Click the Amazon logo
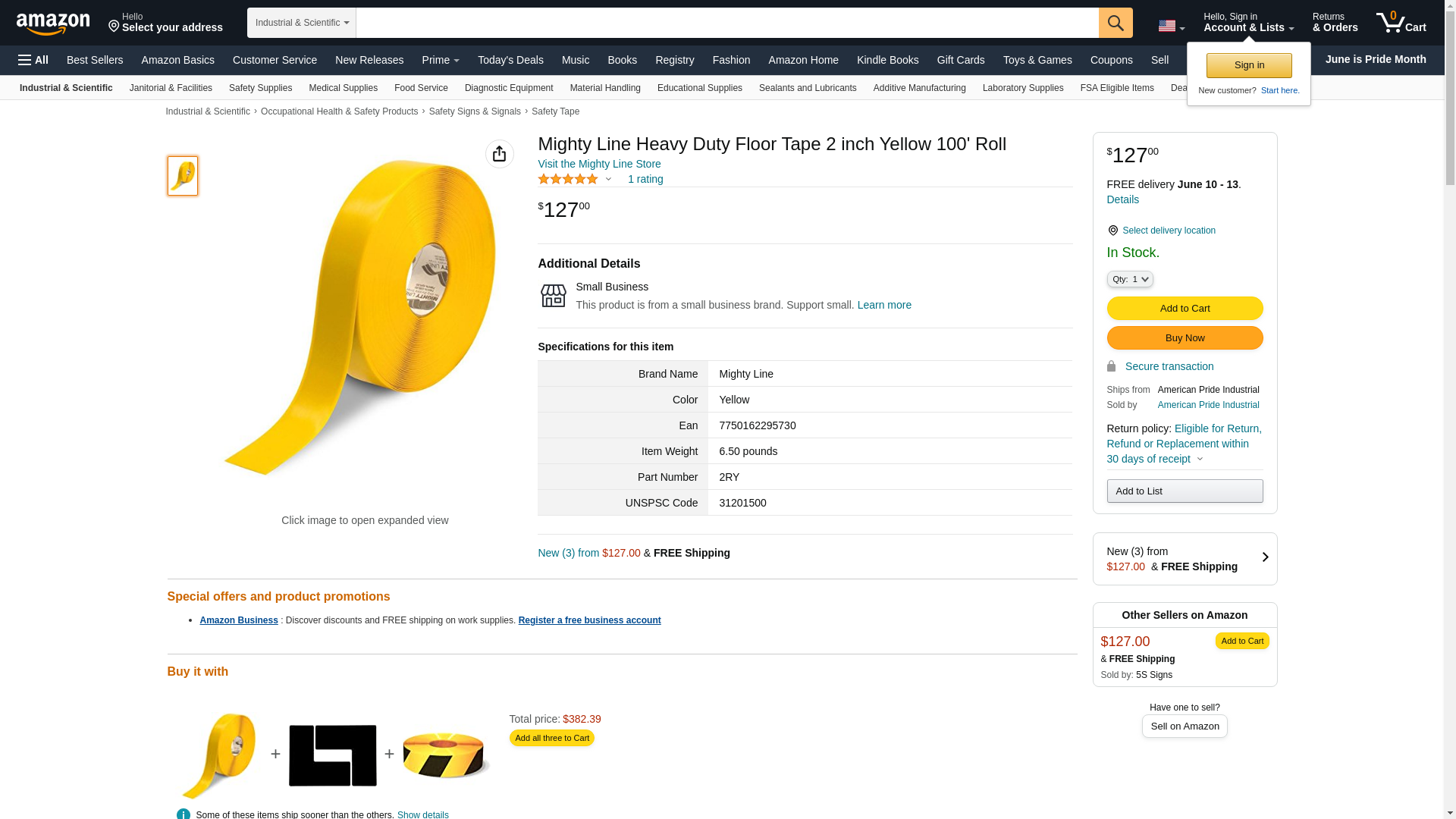Screen dimensions: 1456x819 coord(53,24)
